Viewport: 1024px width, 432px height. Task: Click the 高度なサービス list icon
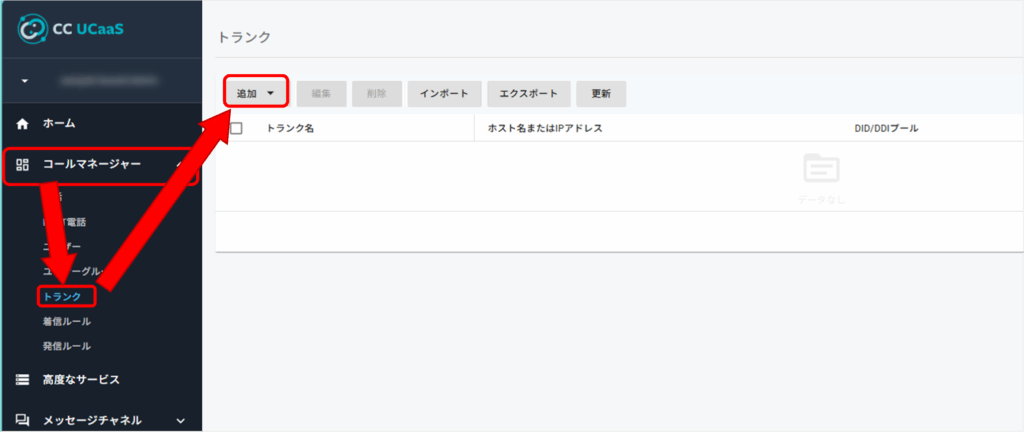point(23,380)
